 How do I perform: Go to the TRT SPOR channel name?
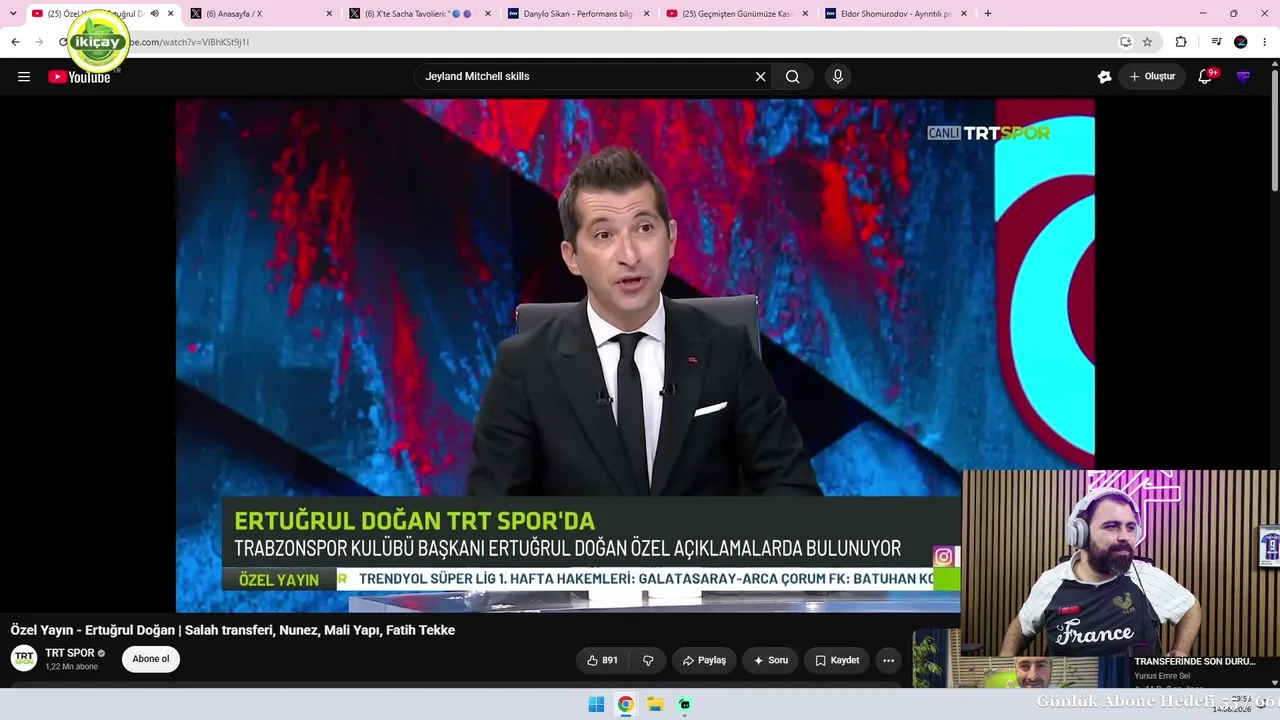pos(70,653)
